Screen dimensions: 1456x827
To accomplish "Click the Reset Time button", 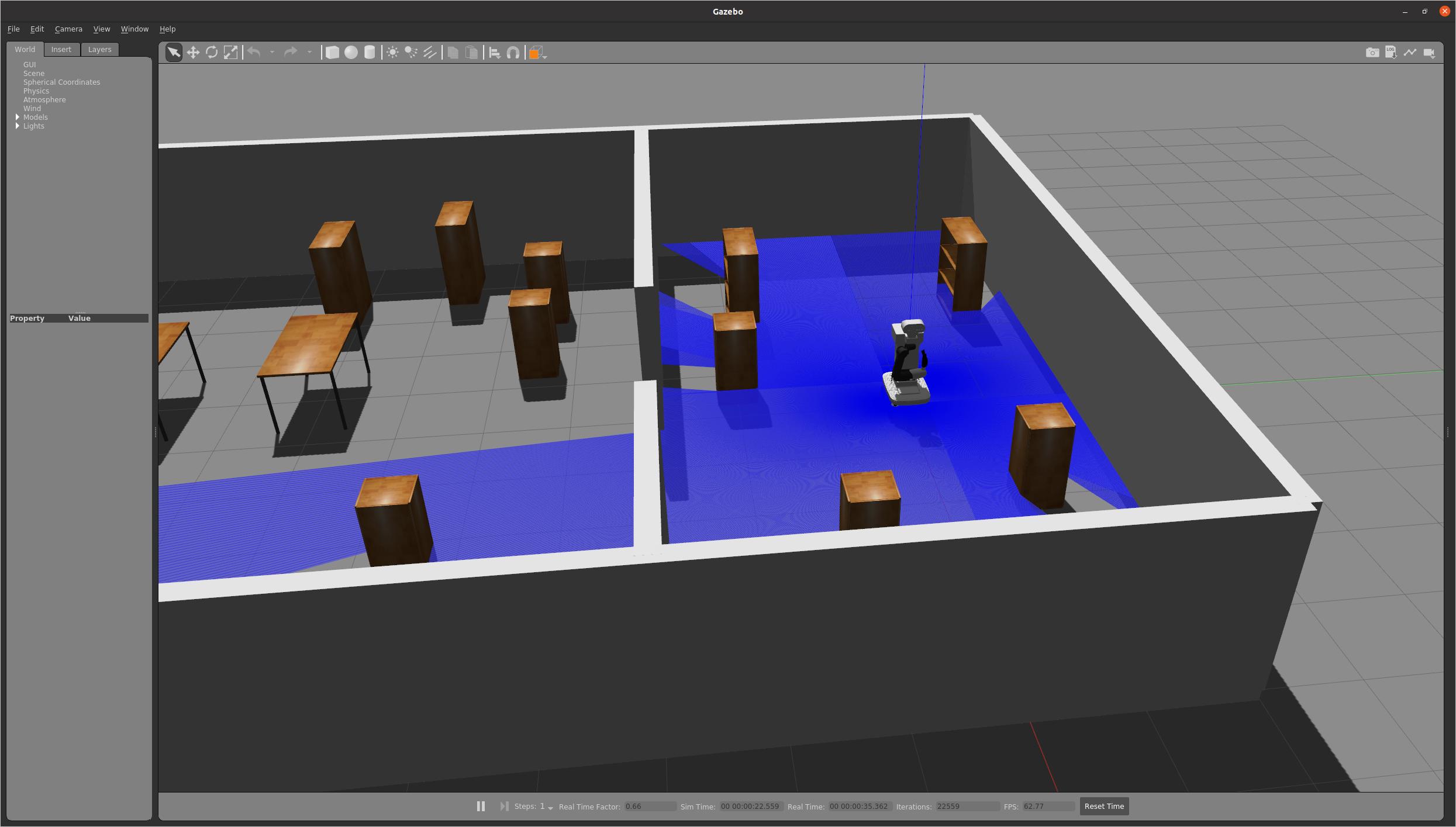I will pos(1103,806).
